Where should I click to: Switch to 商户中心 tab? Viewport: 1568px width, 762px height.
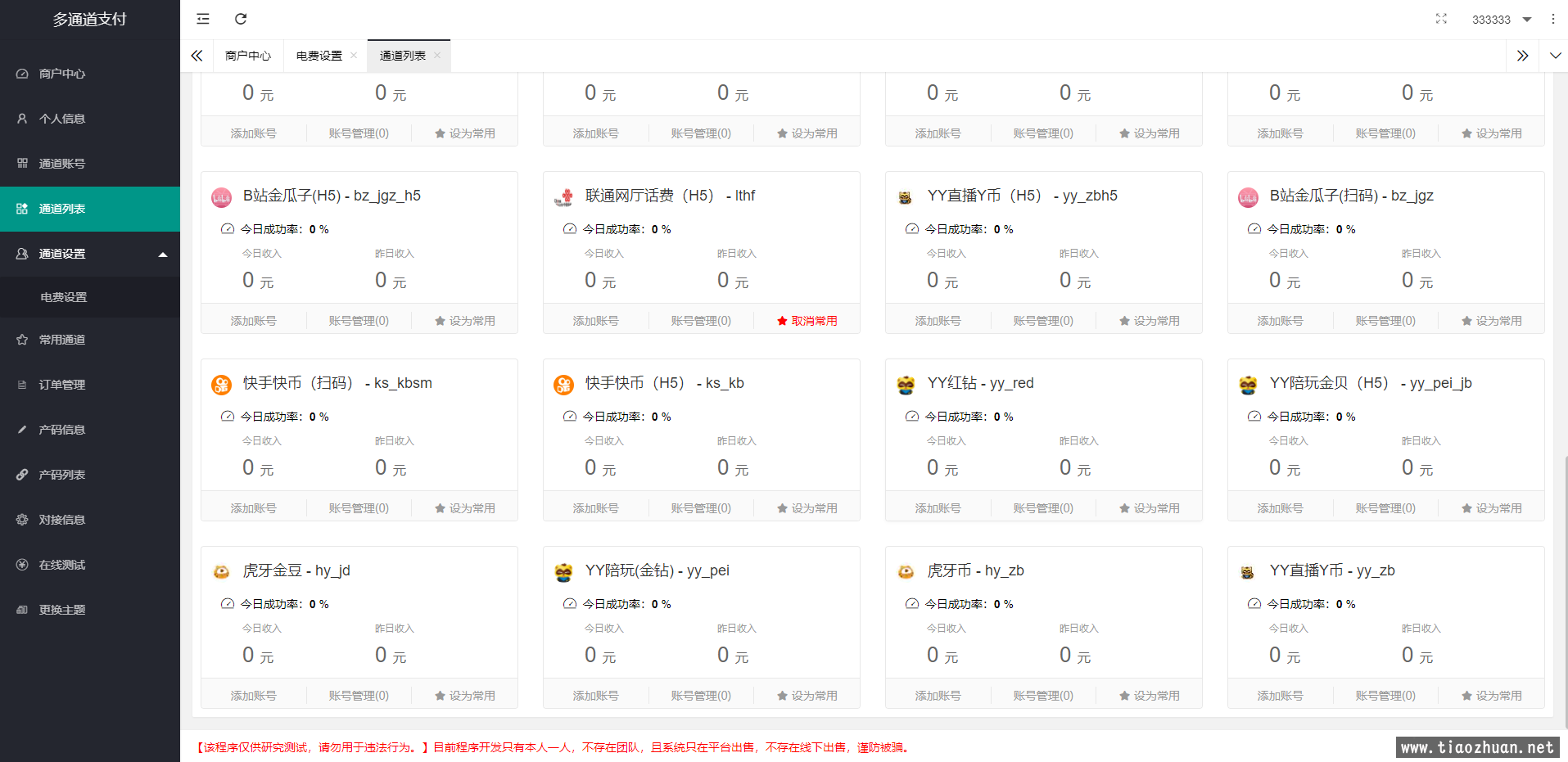pos(248,56)
